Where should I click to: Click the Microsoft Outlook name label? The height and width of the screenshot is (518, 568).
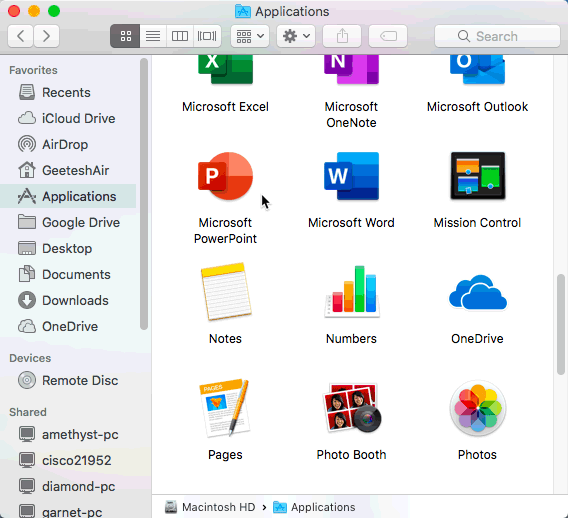pos(477,106)
